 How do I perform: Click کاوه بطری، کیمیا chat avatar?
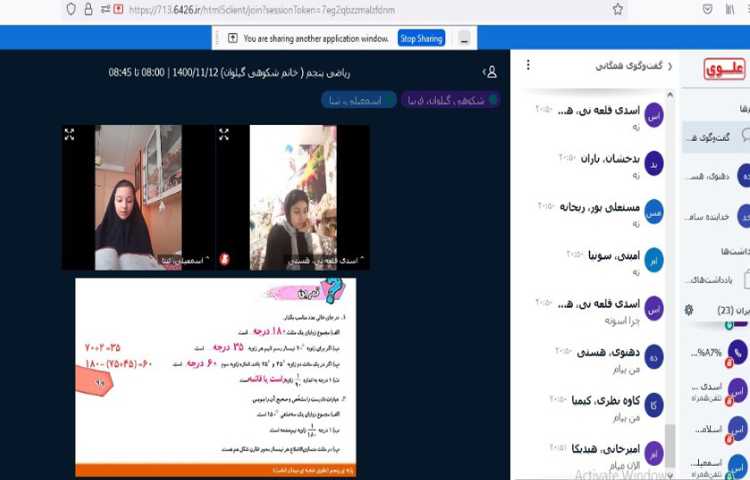653,405
